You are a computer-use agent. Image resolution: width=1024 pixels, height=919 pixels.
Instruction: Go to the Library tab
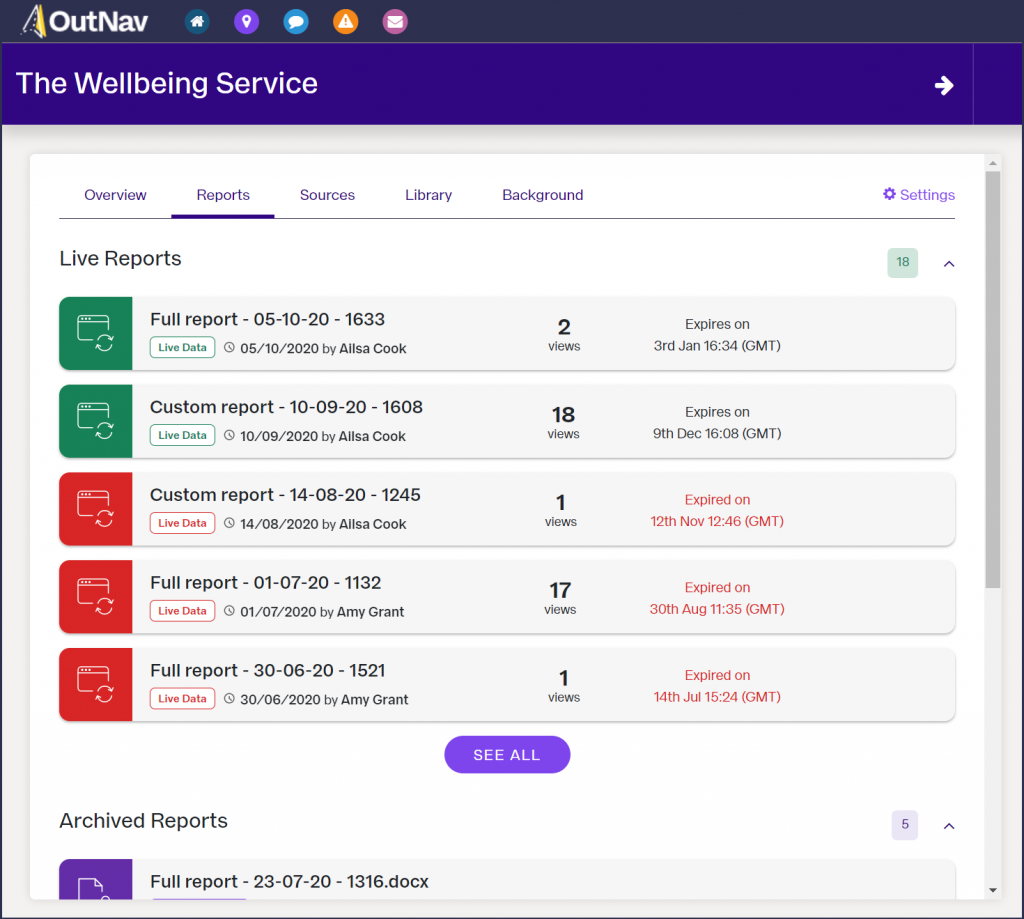pos(428,195)
